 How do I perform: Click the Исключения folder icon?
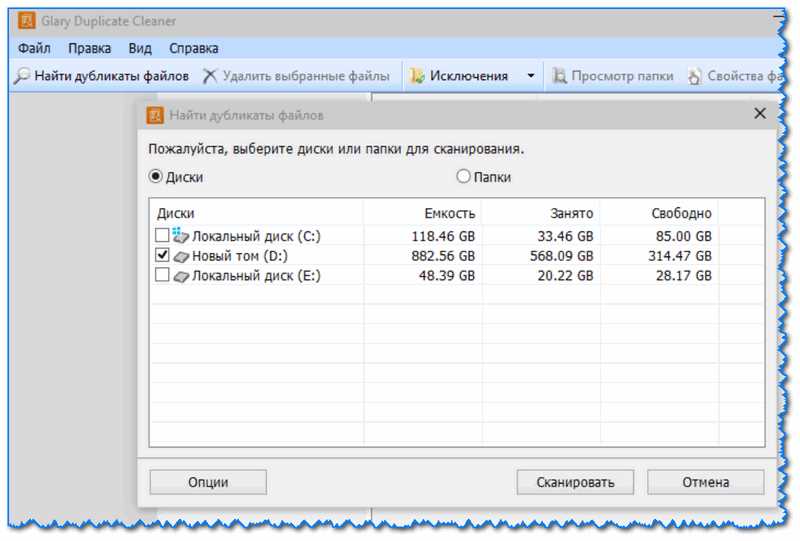417,76
